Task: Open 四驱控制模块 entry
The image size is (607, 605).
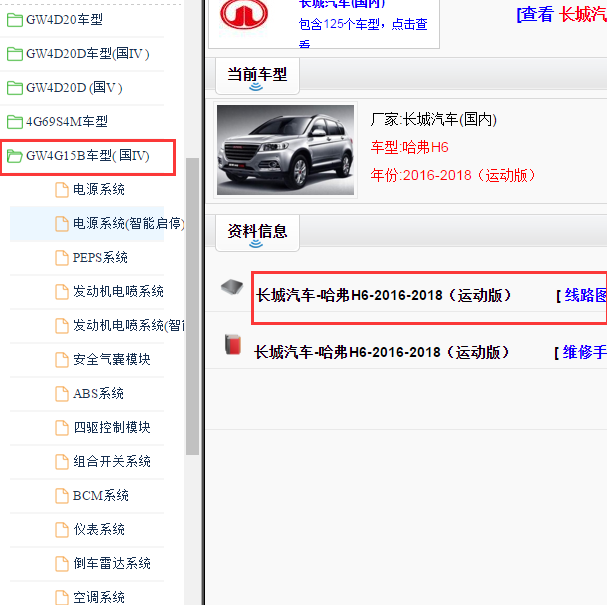Action: click(112, 428)
